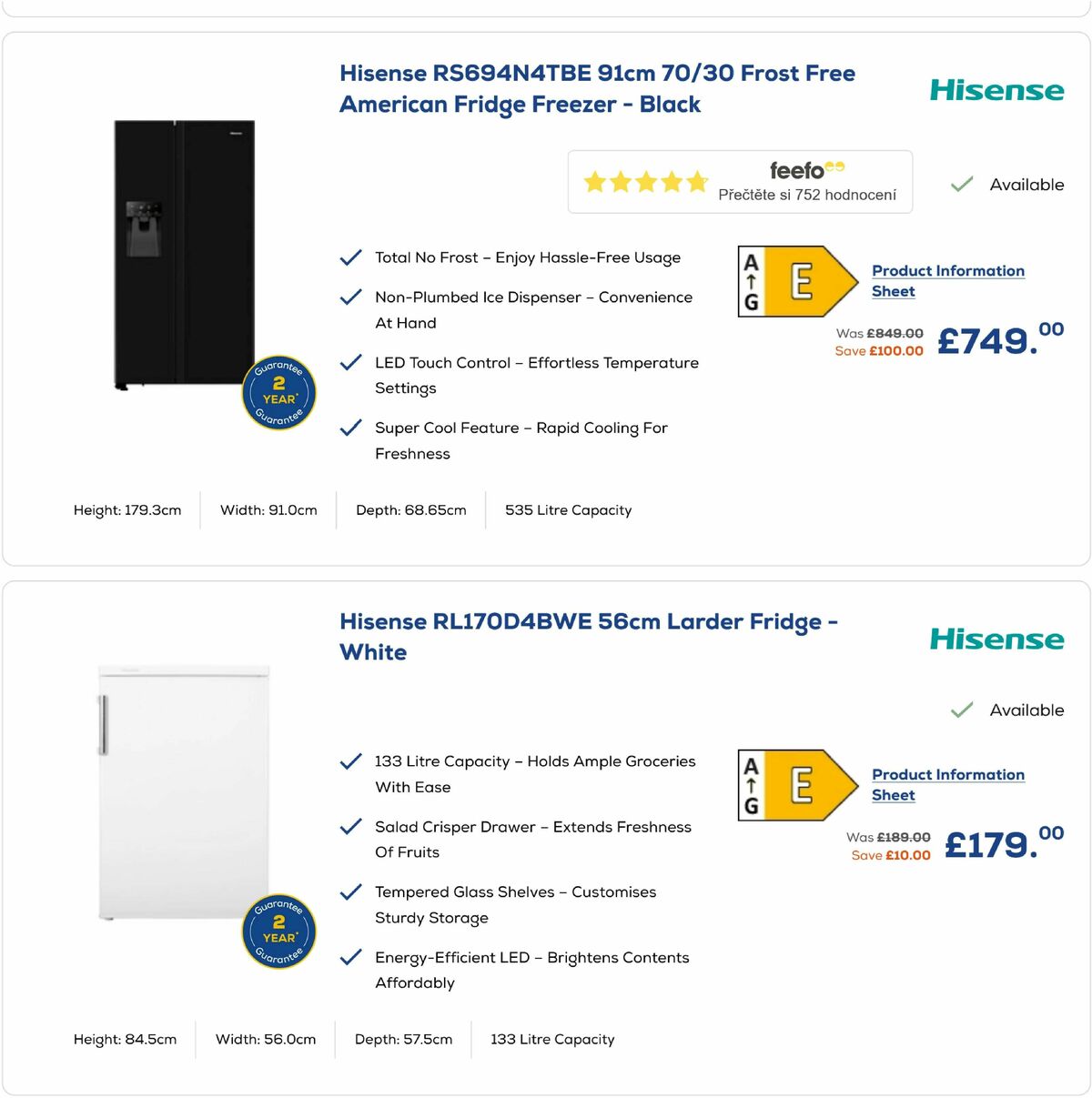Click the Hisense logo beside the larder fridge listing
The width and height of the screenshot is (1092, 1098).
click(x=996, y=640)
